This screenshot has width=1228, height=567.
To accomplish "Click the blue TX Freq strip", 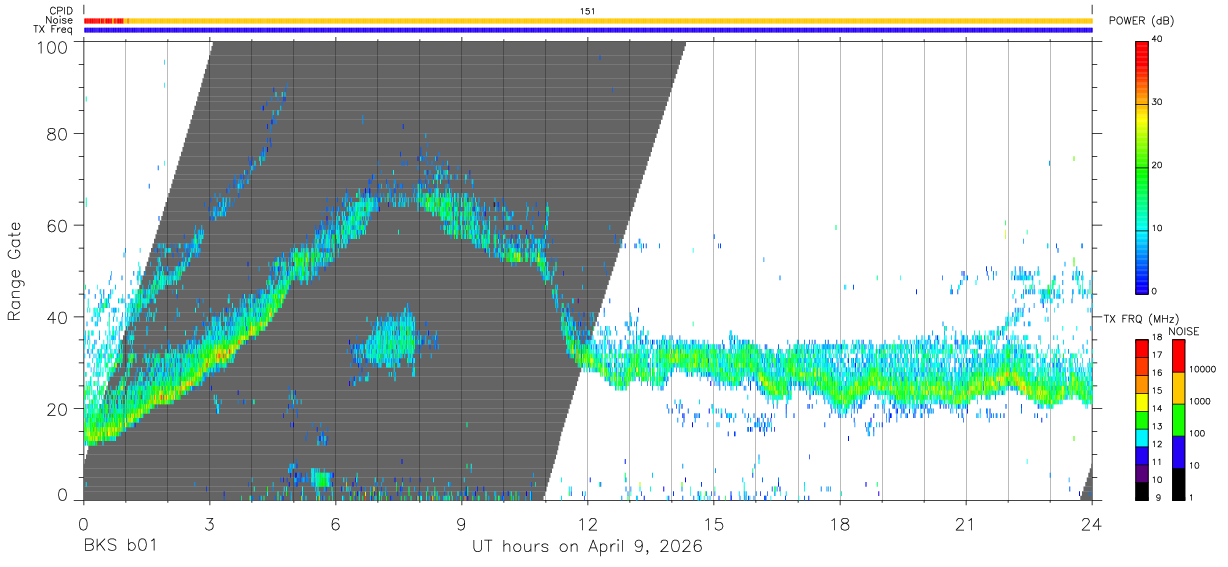I will (x=588, y=30).
